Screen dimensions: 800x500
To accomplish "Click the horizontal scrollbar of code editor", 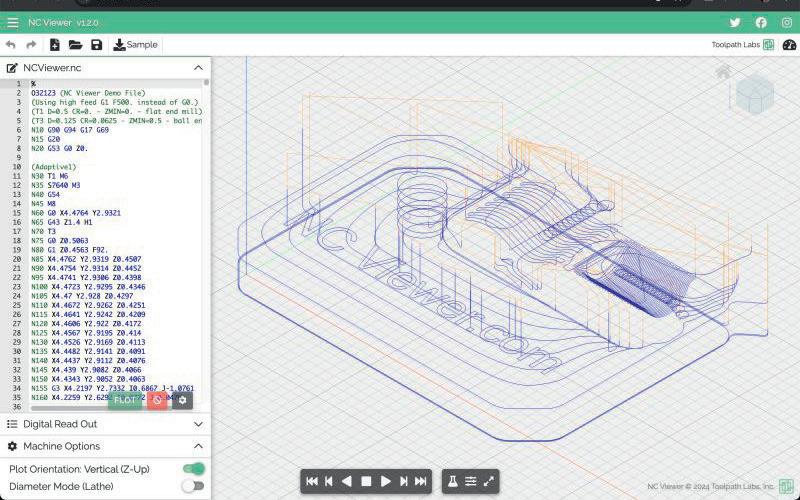I will (x=102, y=408).
